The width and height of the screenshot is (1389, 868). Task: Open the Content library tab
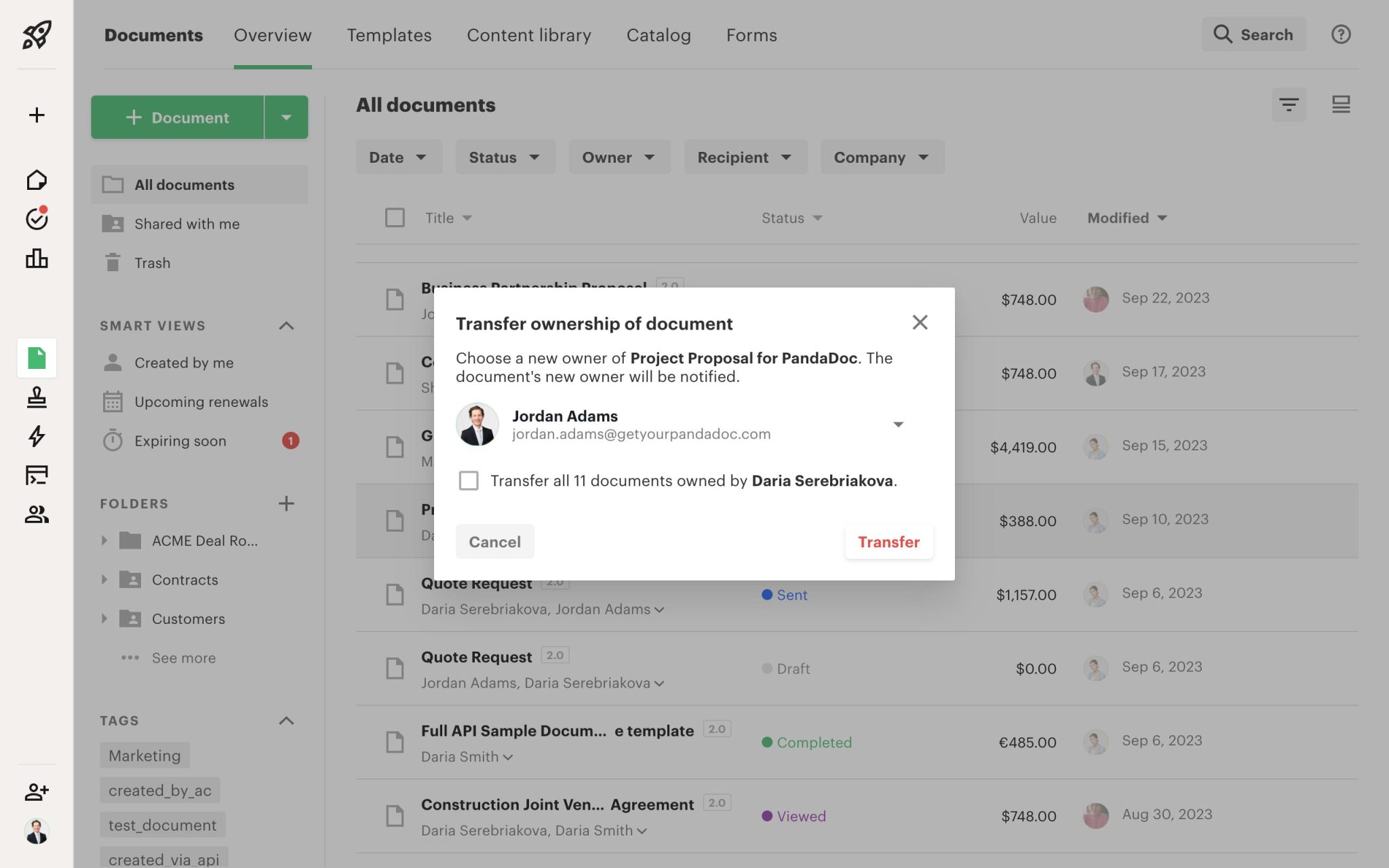pos(529,35)
